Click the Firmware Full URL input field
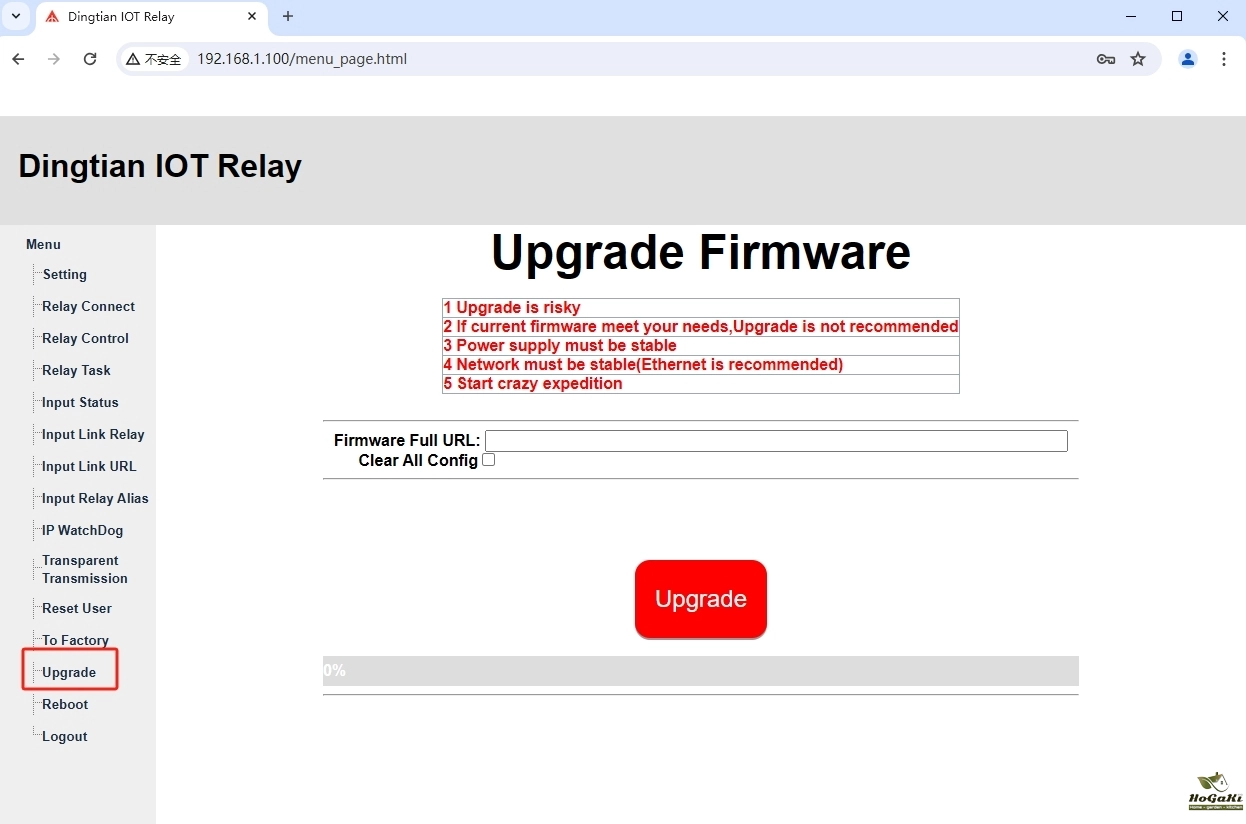 coord(776,441)
